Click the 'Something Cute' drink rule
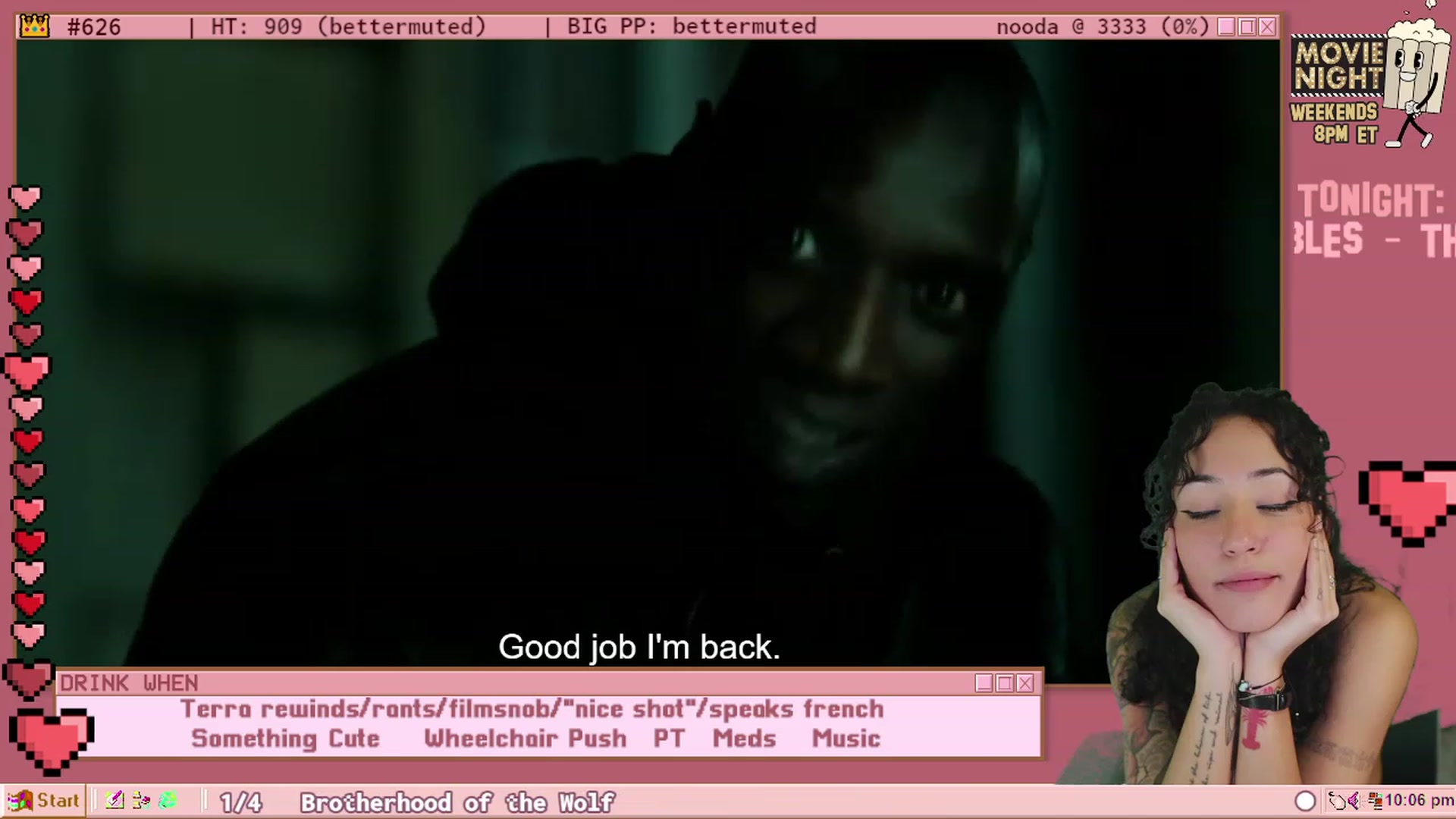The height and width of the screenshot is (819, 1456). [x=285, y=738]
